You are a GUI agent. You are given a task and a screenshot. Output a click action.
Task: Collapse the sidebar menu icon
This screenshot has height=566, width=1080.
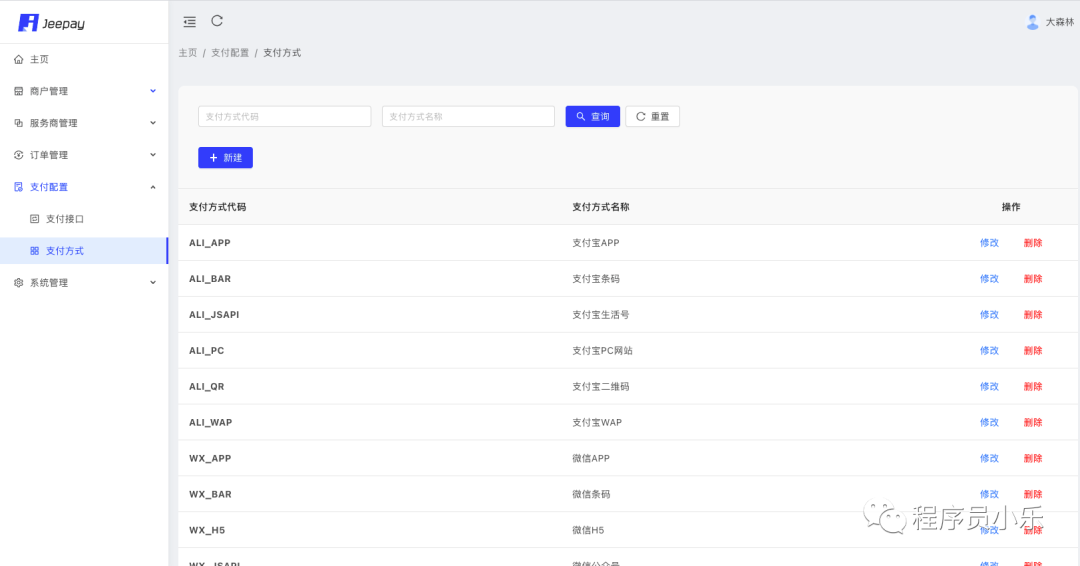(189, 22)
